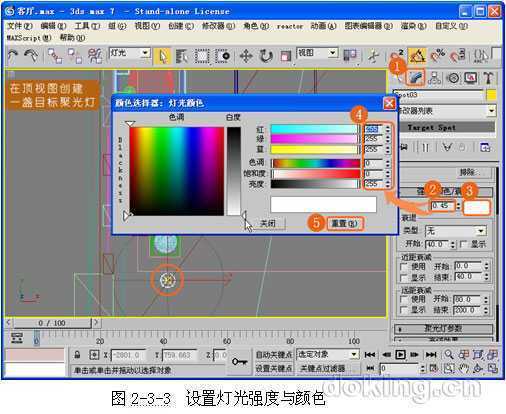Open the 工具 menu
The image size is (506, 414).
click(x=87, y=26)
